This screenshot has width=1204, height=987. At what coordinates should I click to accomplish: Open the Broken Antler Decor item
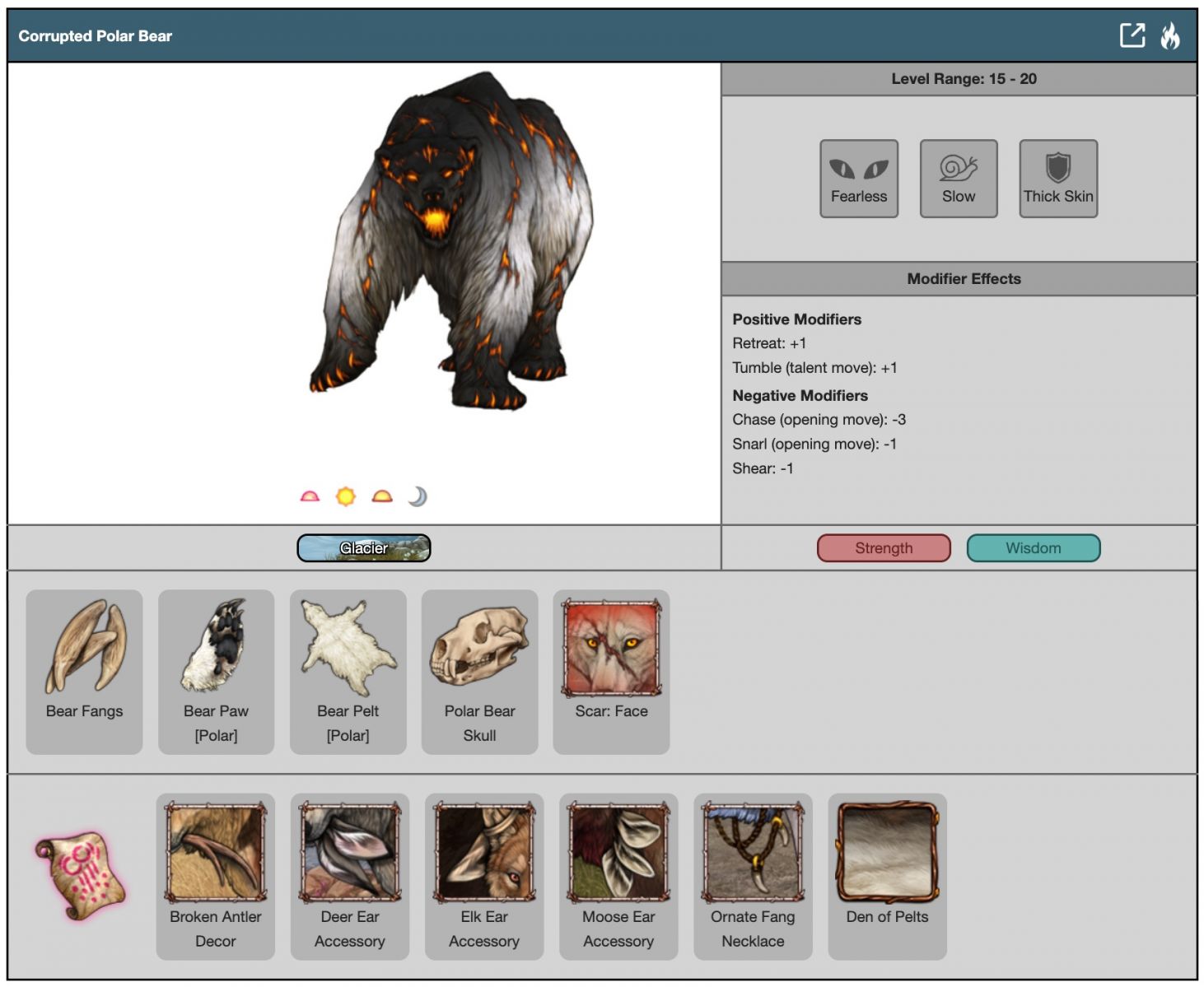(215, 875)
